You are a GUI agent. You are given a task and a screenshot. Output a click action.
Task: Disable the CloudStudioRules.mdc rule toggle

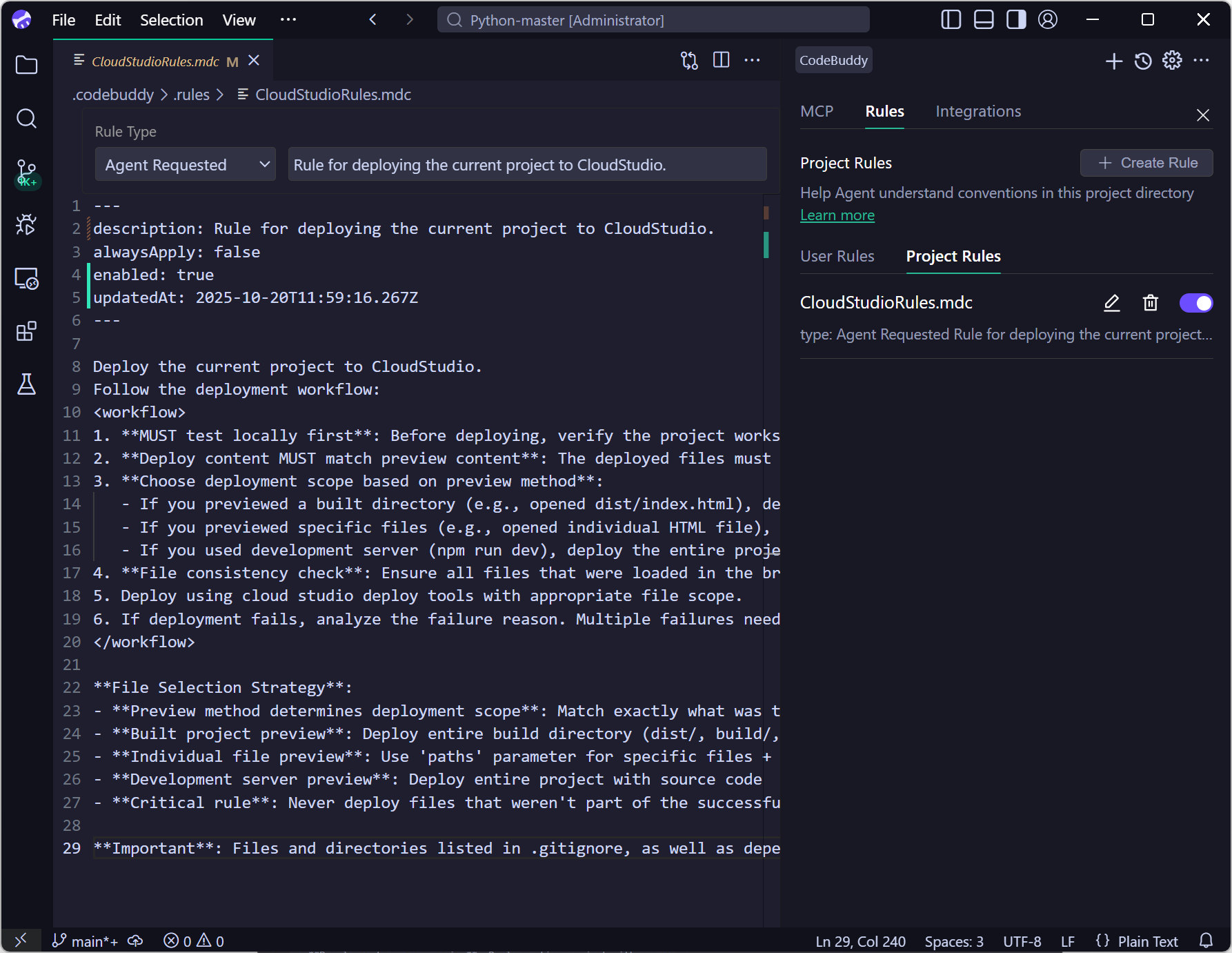click(1195, 303)
